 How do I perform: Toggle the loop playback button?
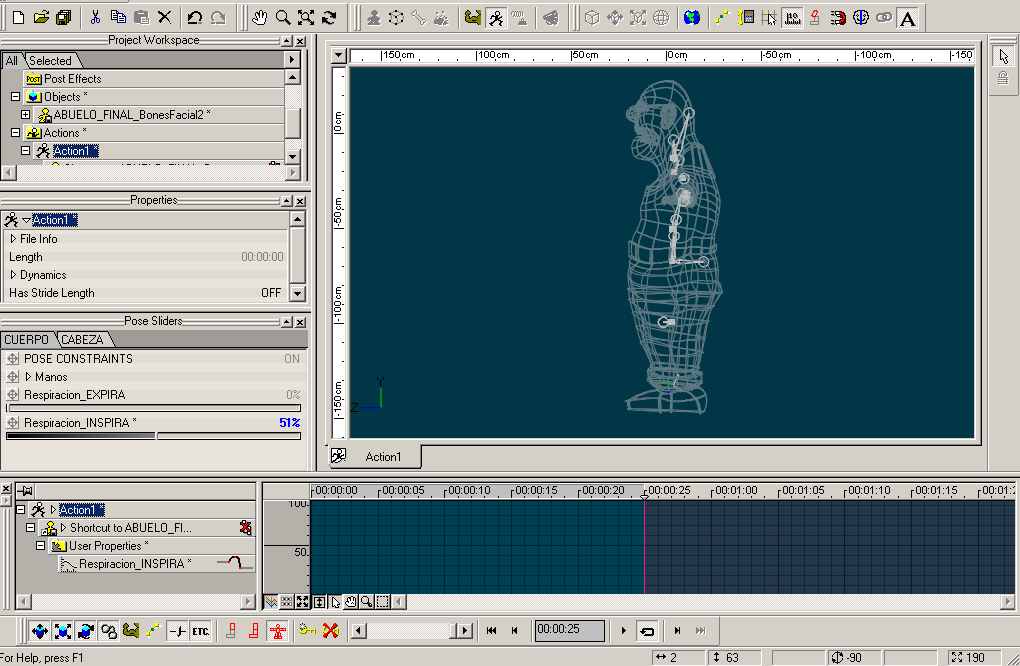(647, 631)
